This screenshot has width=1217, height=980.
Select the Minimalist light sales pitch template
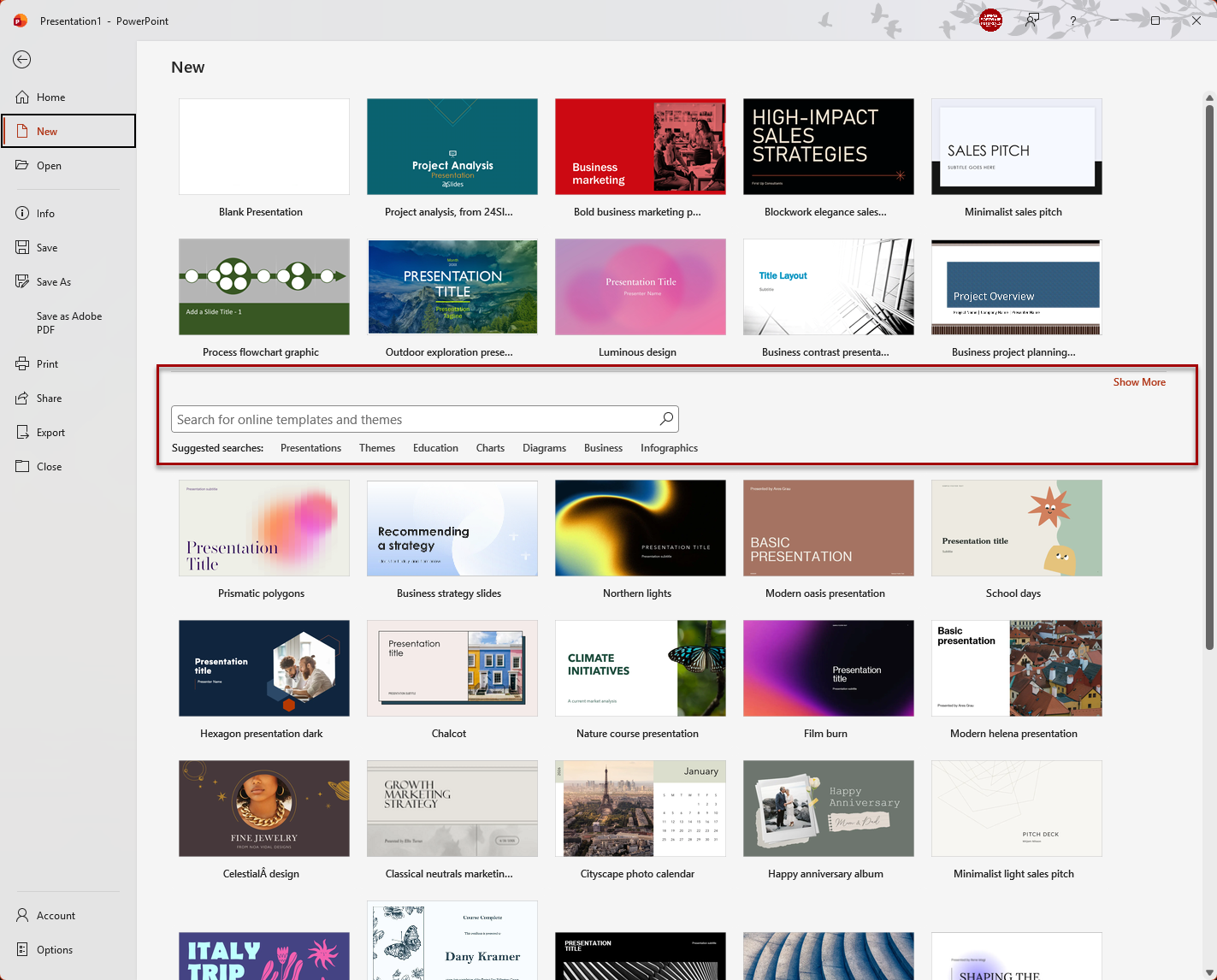[x=1017, y=808]
